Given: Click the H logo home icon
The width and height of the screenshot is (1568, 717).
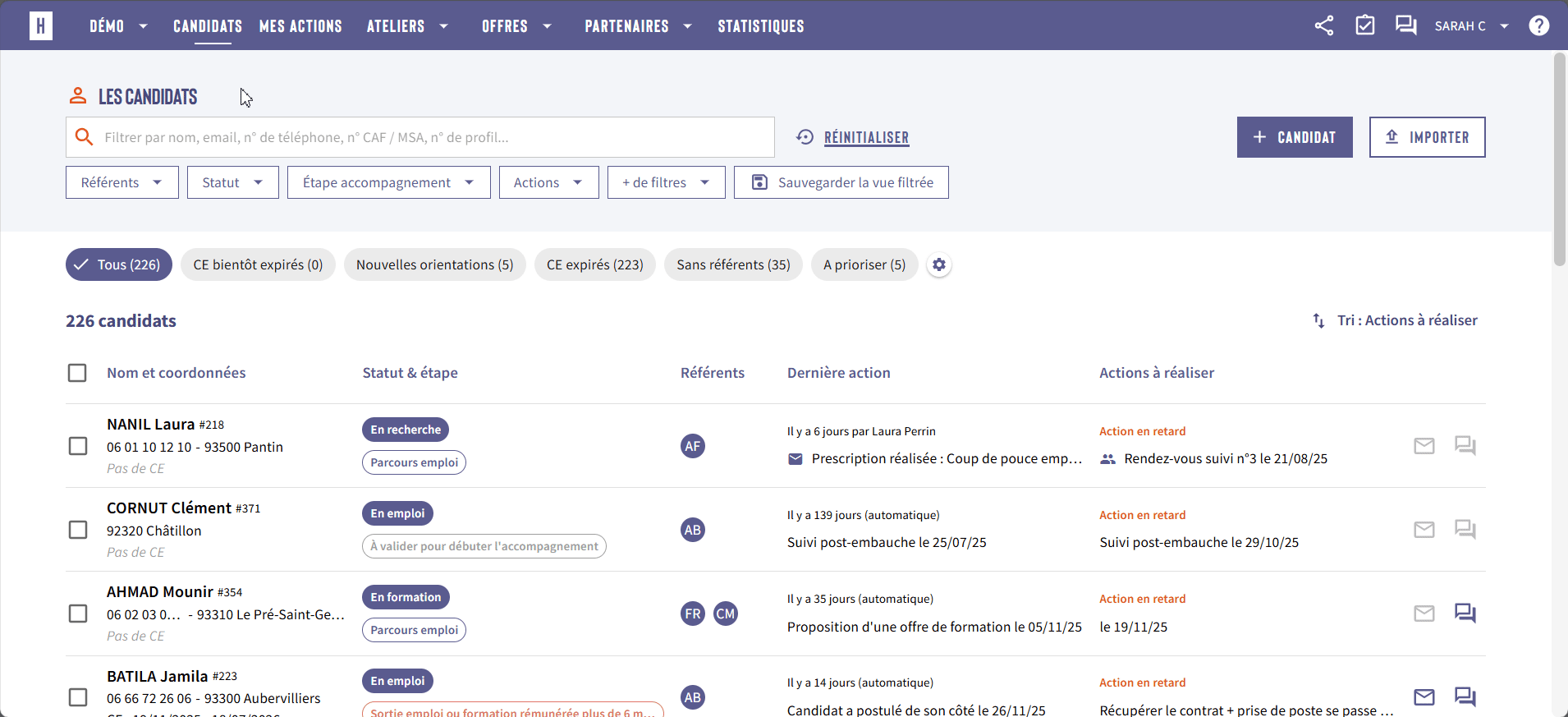Looking at the screenshot, I should pos(41,25).
